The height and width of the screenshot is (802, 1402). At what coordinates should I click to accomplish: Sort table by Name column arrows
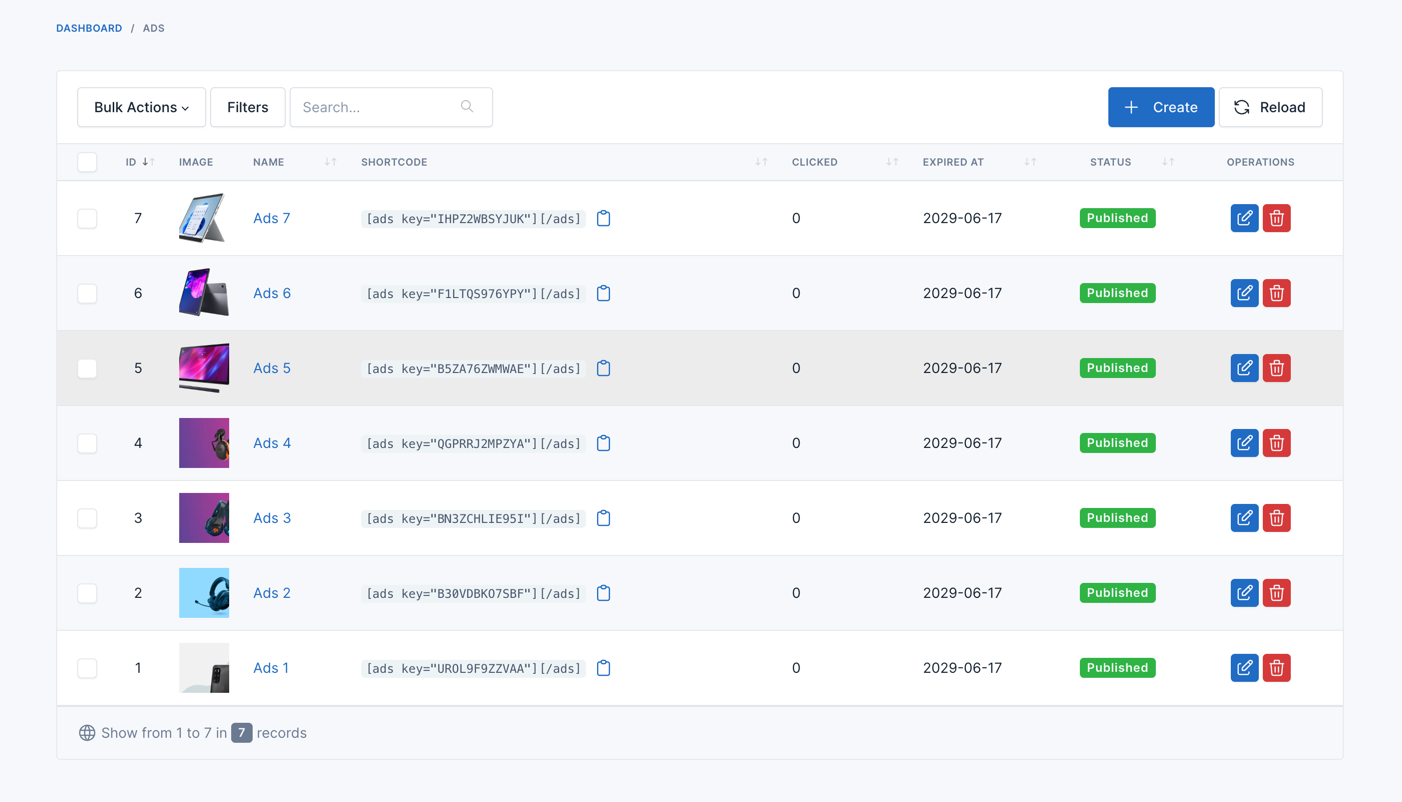(x=330, y=162)
